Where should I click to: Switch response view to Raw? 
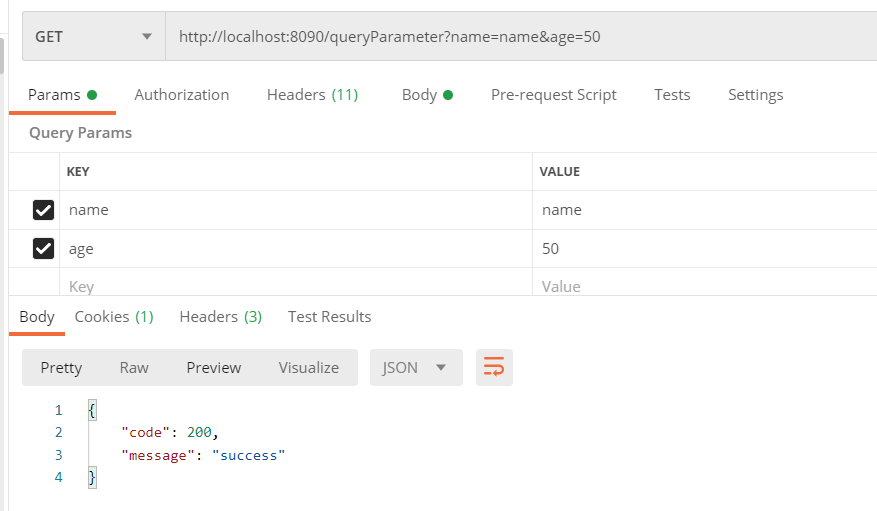point(134,367)
